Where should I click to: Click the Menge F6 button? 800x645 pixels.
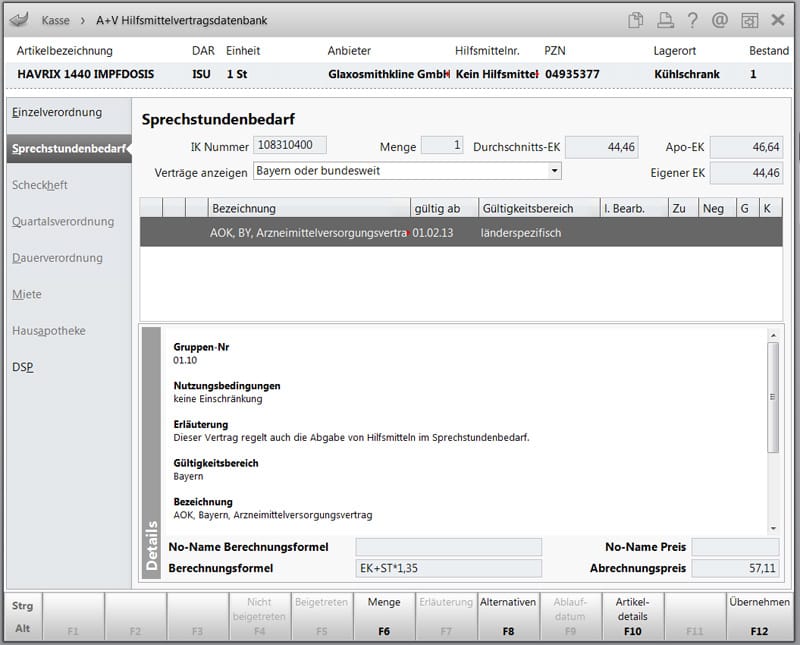pos(384,616)
